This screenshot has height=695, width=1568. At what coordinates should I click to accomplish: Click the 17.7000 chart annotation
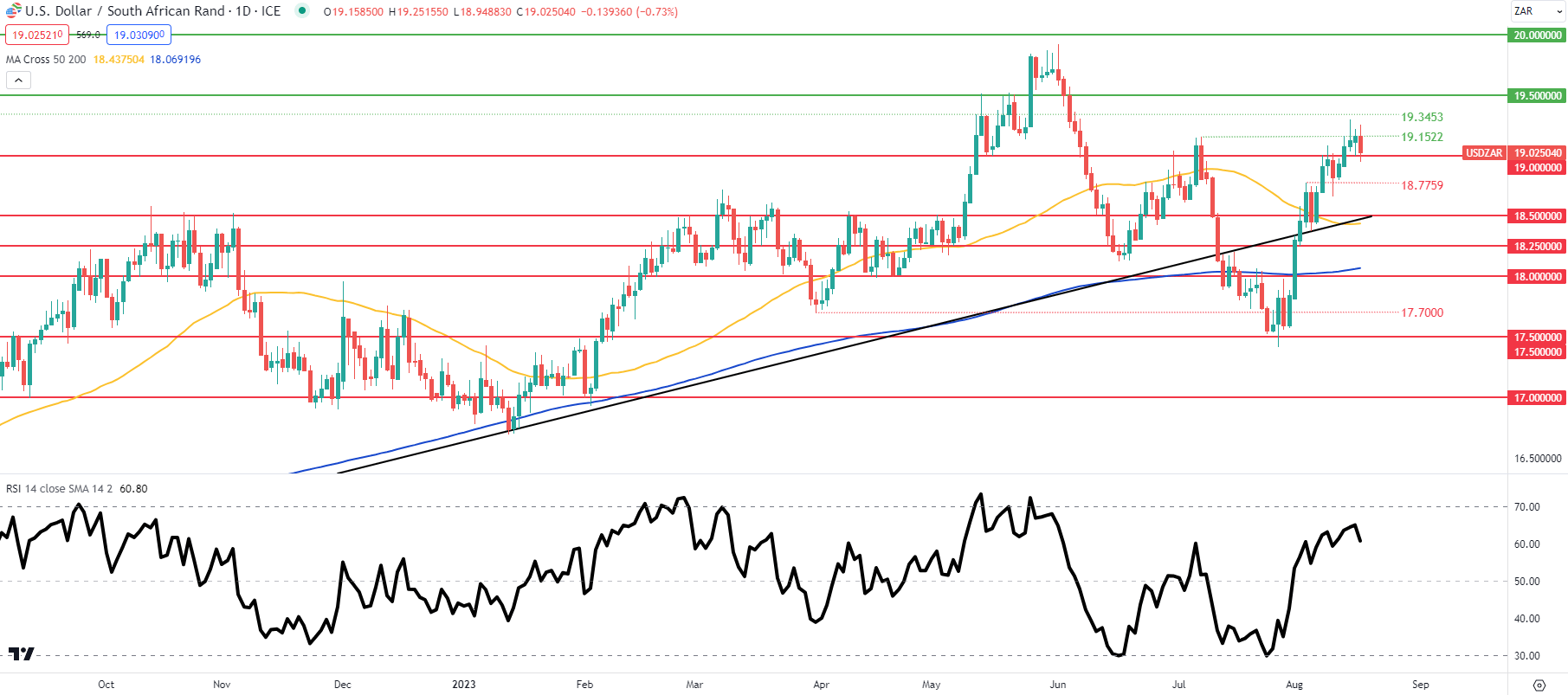(x=1422, y=312)
